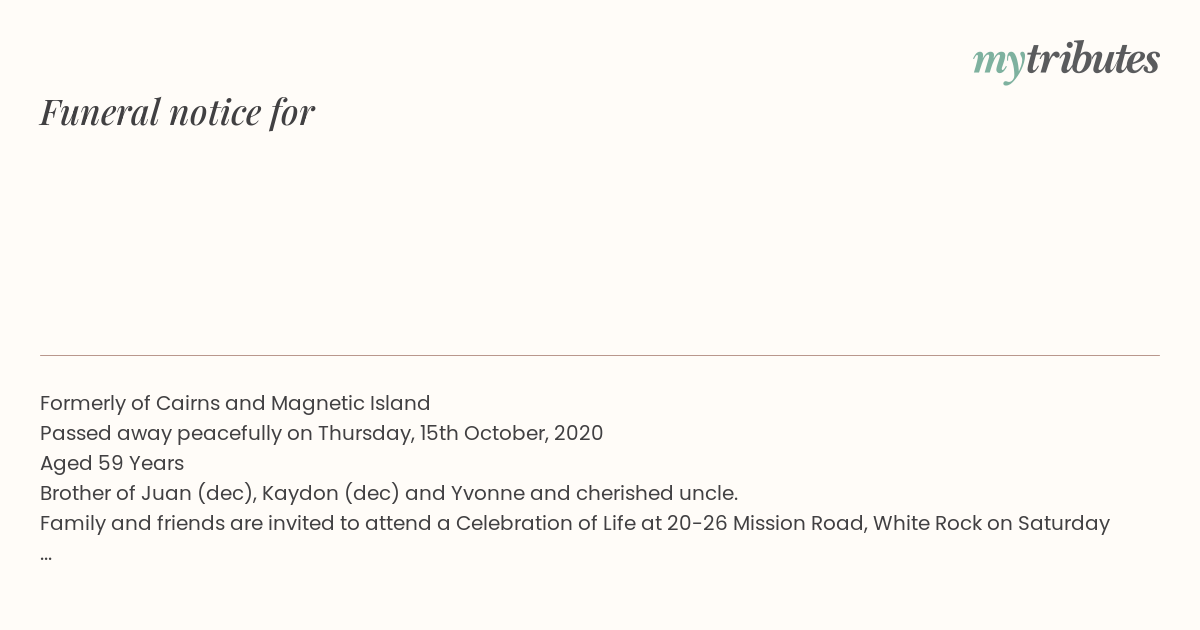Select the "Funeral notice for" heading
This screenshot has width=1200, height=630.
pos(177,112)
